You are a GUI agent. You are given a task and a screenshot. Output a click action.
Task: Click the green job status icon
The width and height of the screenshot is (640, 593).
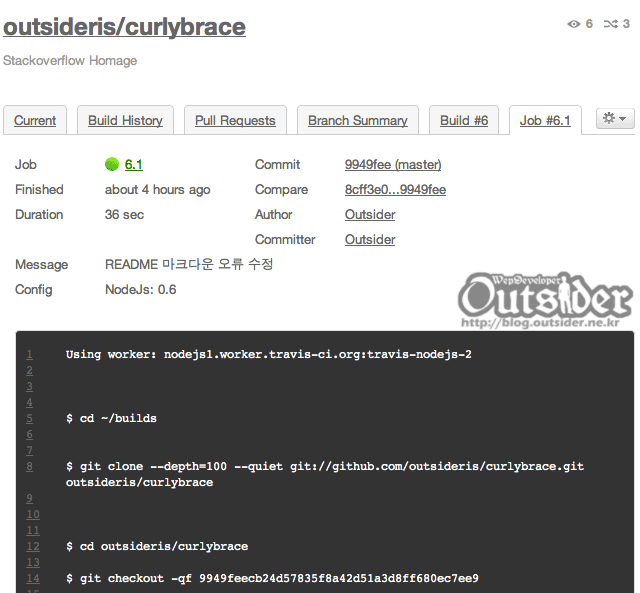(x=111, y=164)
